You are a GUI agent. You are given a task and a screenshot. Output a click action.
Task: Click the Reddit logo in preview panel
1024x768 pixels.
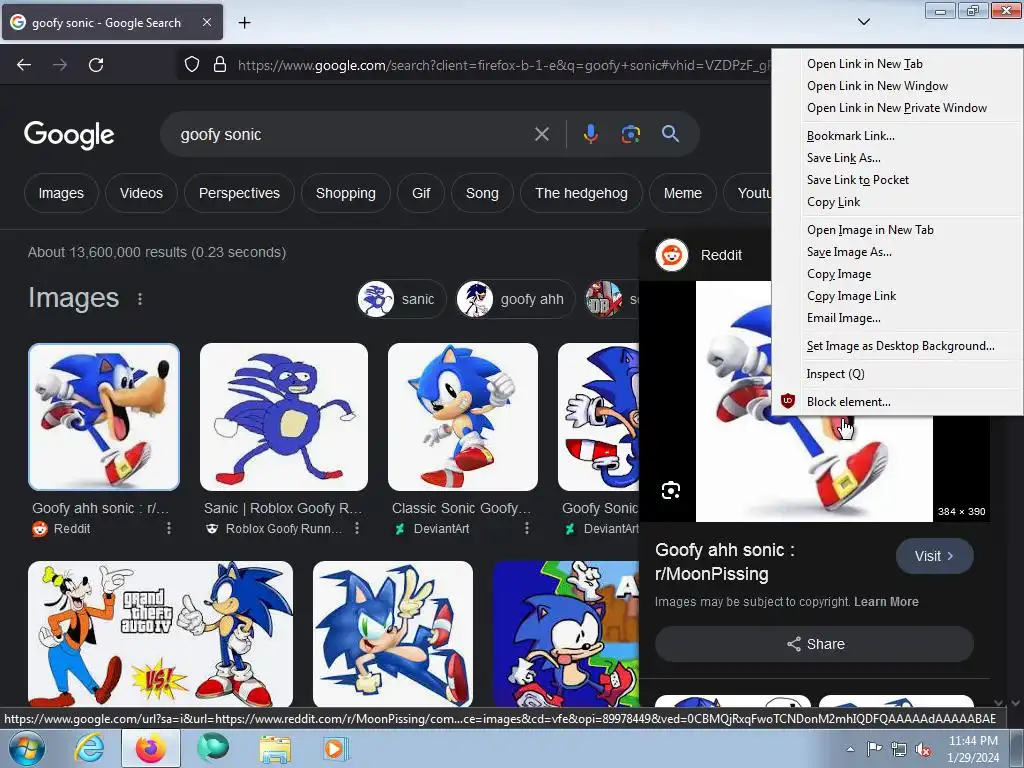pyautogui.click(x=671, y=255)
